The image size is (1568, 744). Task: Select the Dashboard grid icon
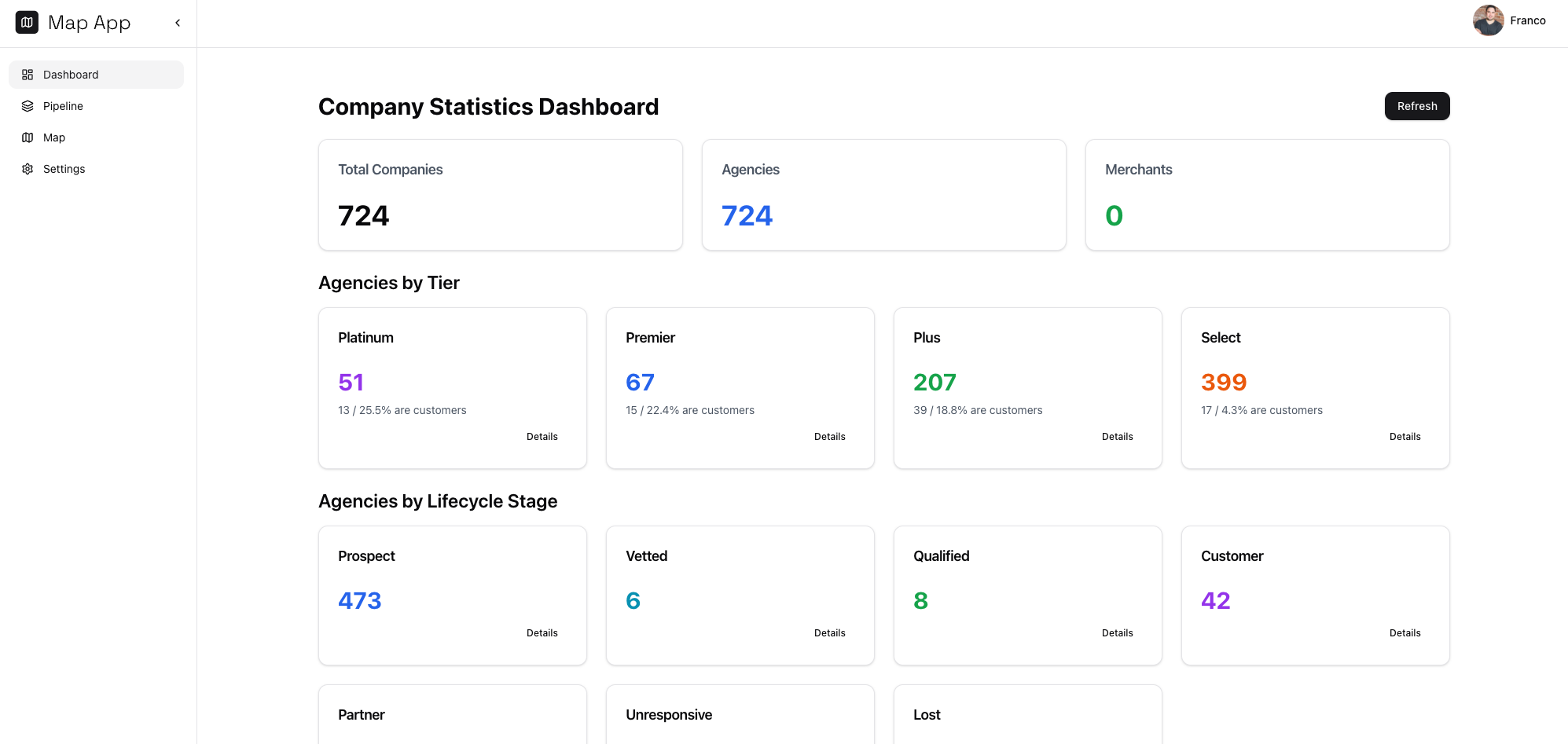point(28,75)
